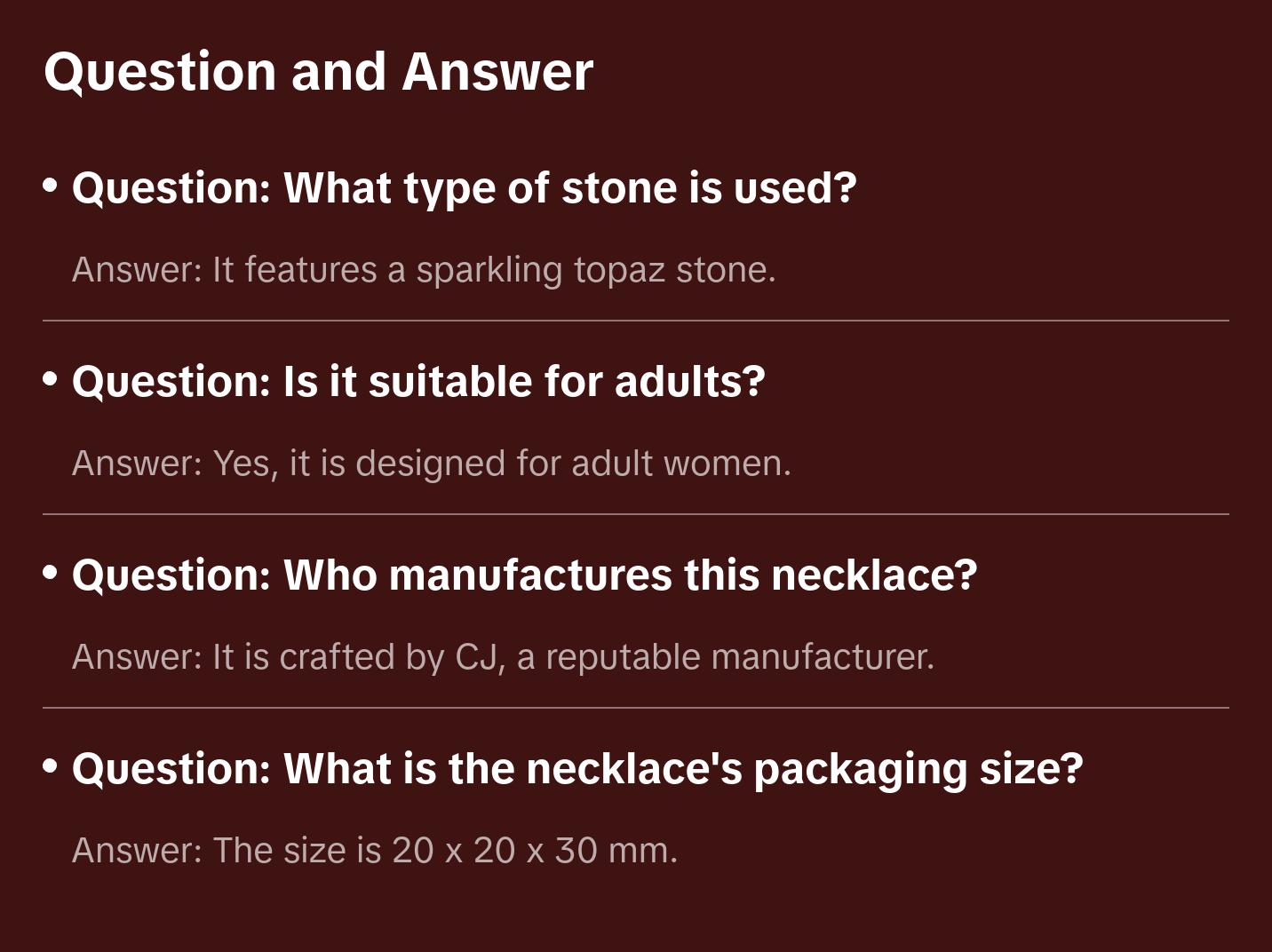The height and width of the screenshot is (952, 1272).
Task: Click the divider below the topaz answer
Action: 636,321
